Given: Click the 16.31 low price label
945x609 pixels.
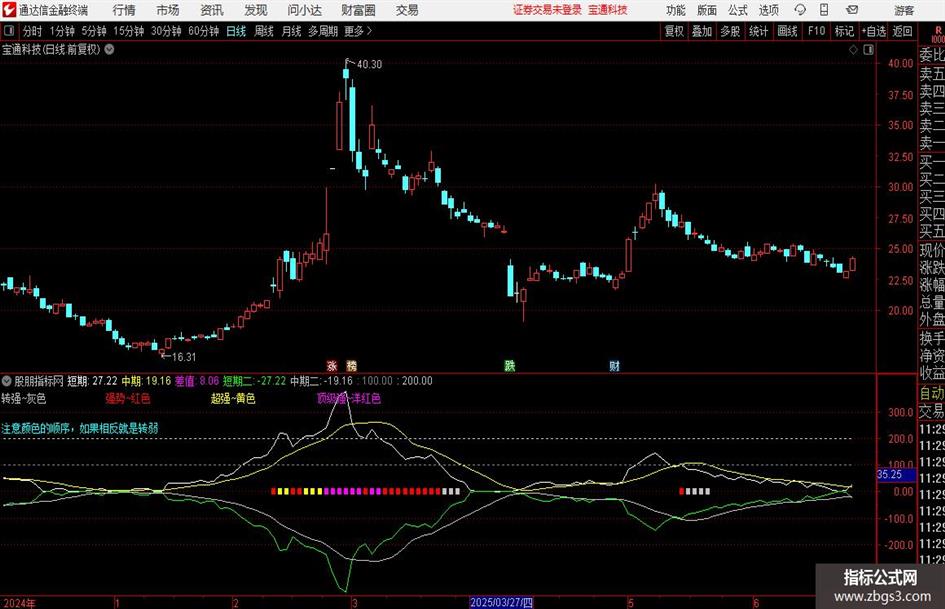Looking at the screenshot, I should (184, 356).
